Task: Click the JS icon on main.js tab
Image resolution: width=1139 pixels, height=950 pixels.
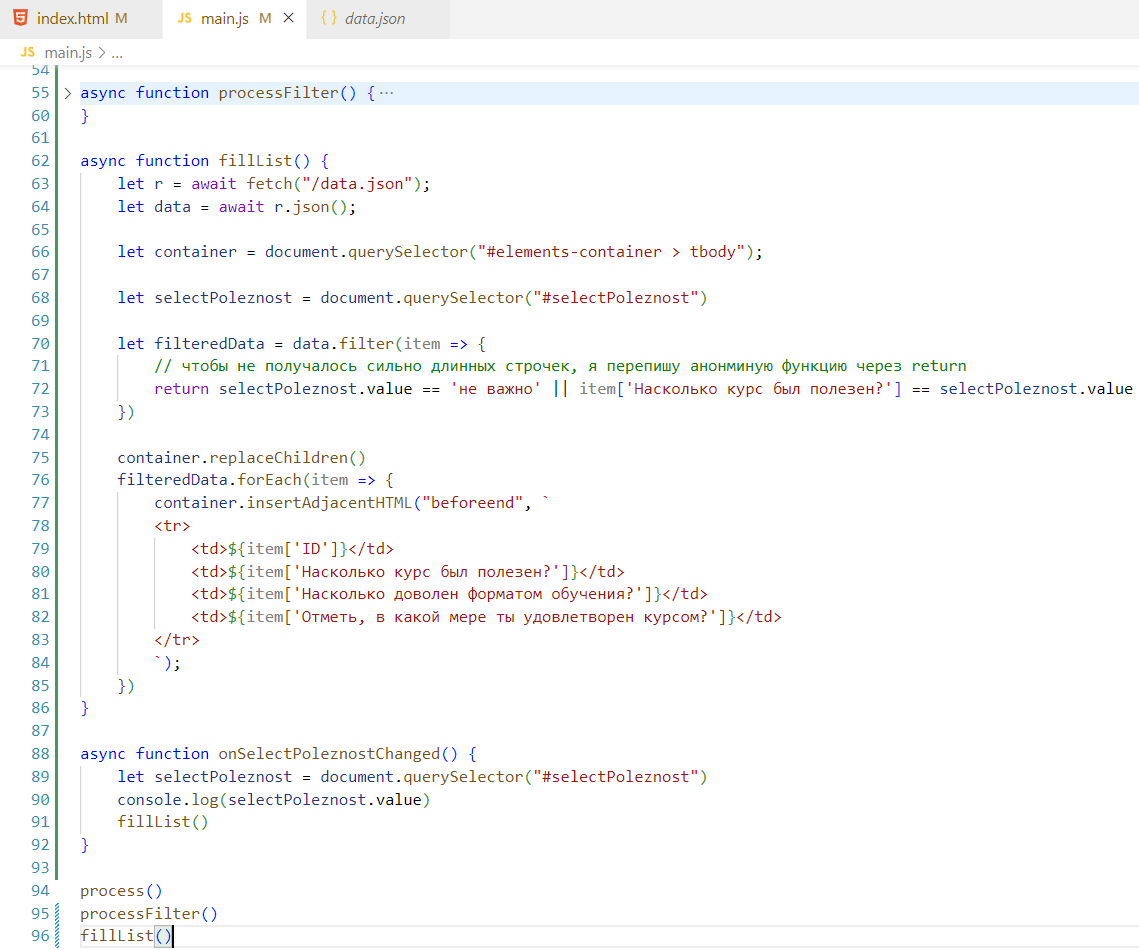Action: tap(184, 19)
